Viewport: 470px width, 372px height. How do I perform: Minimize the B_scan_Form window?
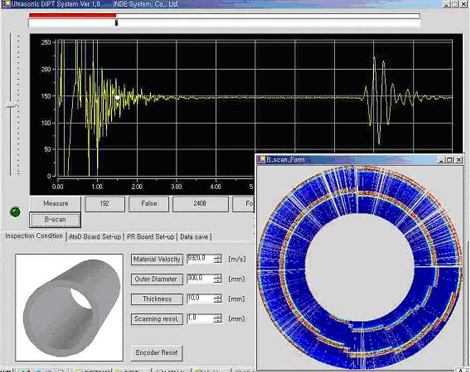point(441,160)
